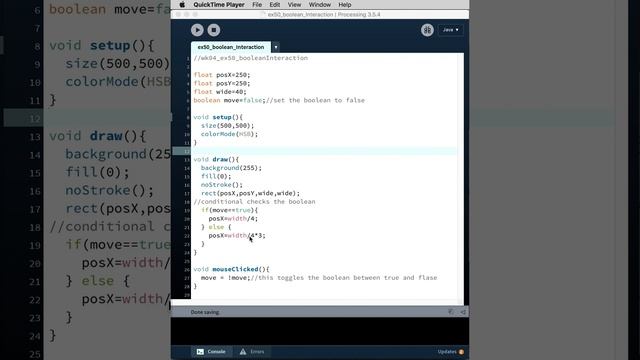Enable the Processing debugger icon

coord(427,30)
